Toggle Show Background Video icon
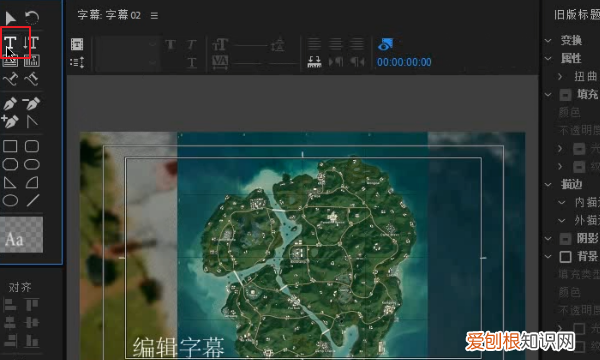This screenshot has width=600, height=360. pos(385,44)
